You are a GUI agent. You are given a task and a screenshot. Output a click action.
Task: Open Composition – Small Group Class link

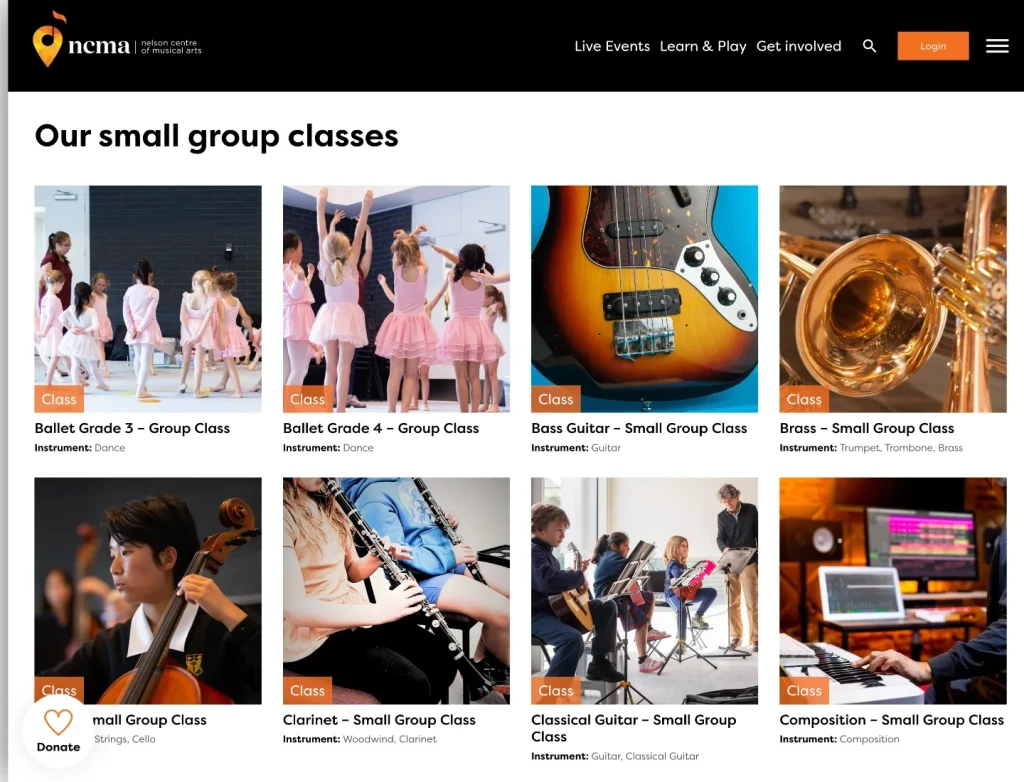pyautogui.click(x=891, y=720)
